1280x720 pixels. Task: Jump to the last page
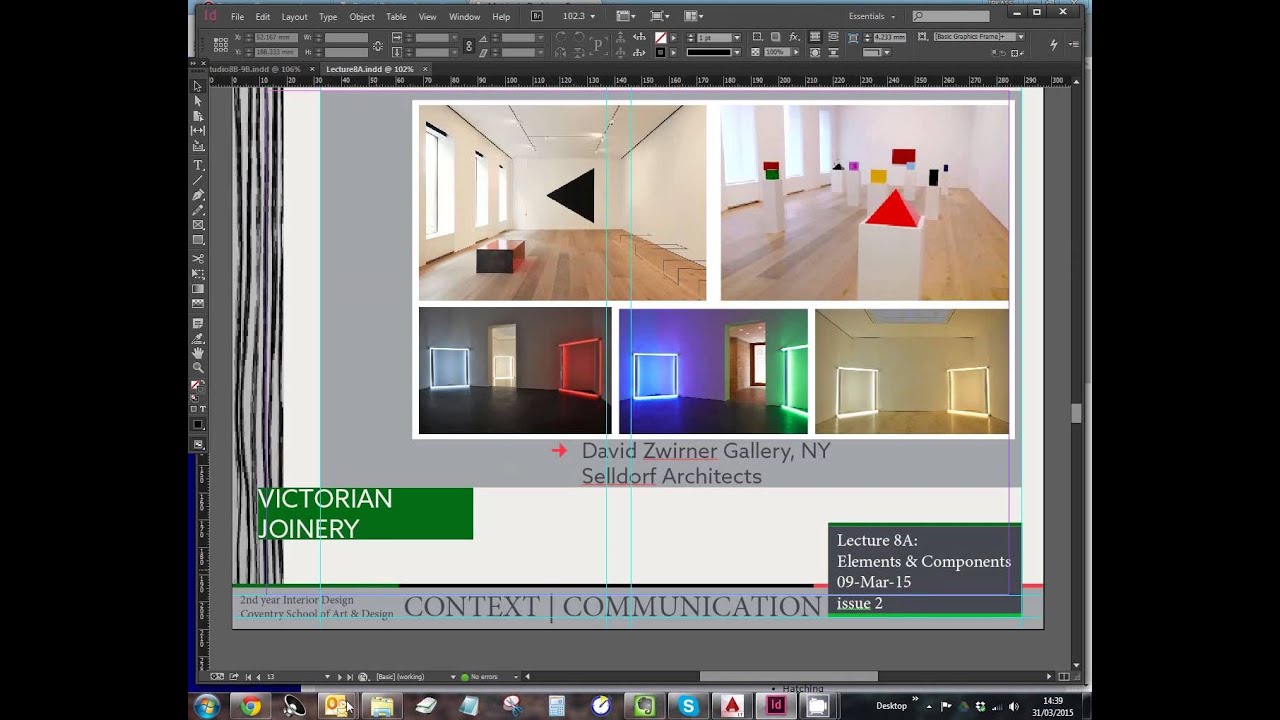350,677
